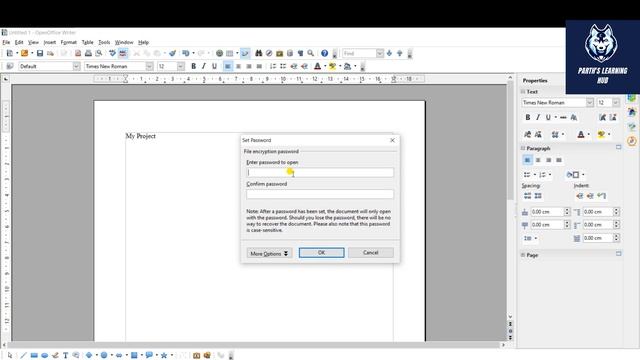The height and width of the screenshot is (360, 640).
Task: Open sidebar font size dropdown arrow
Action: click(616, 102)
